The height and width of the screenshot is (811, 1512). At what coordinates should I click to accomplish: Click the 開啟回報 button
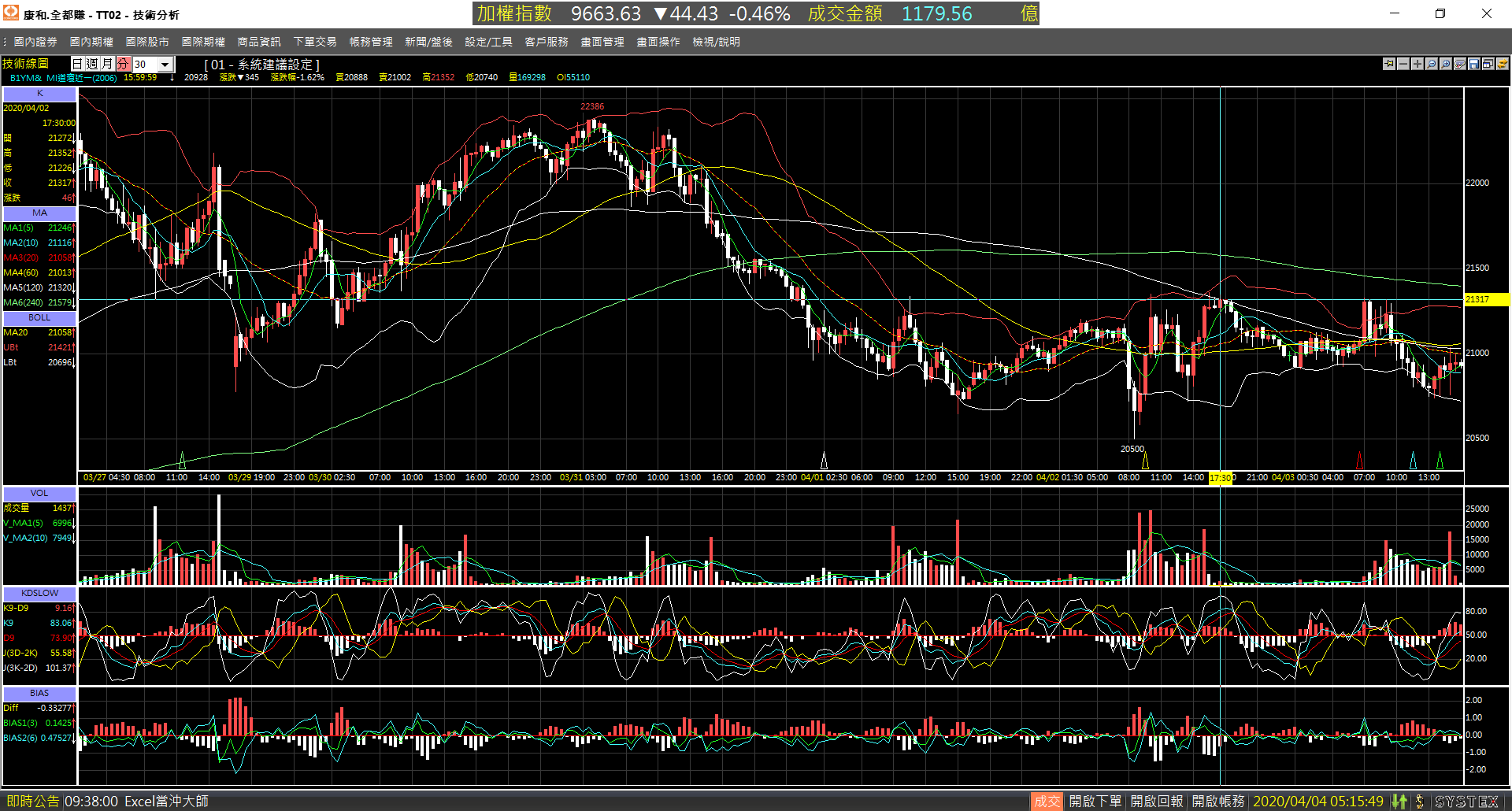pyautogui.click(x=1157, y=802)
